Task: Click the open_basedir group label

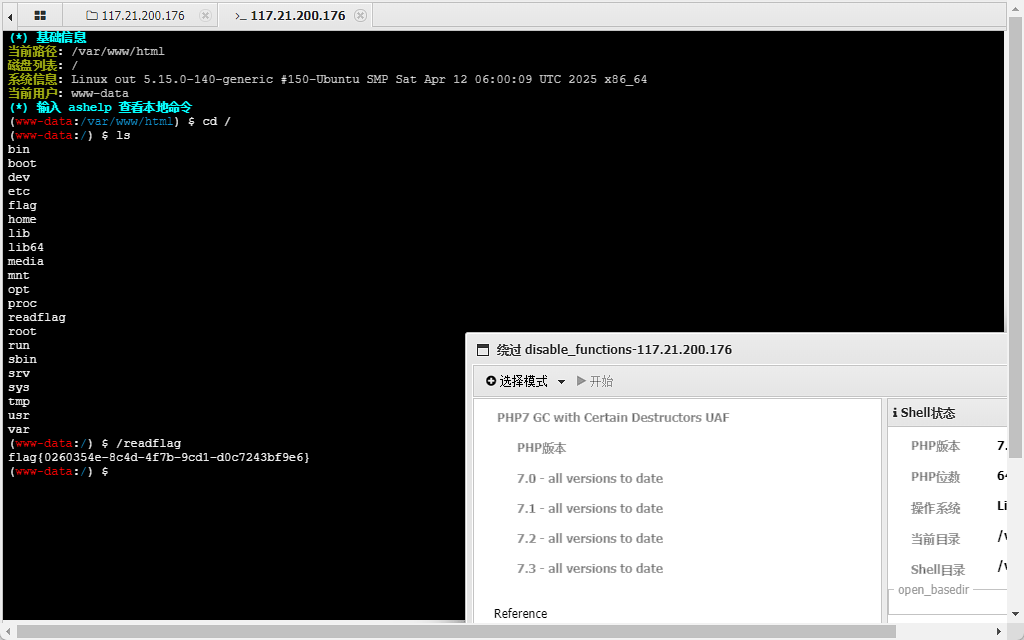Action: (x=933, y=590)
